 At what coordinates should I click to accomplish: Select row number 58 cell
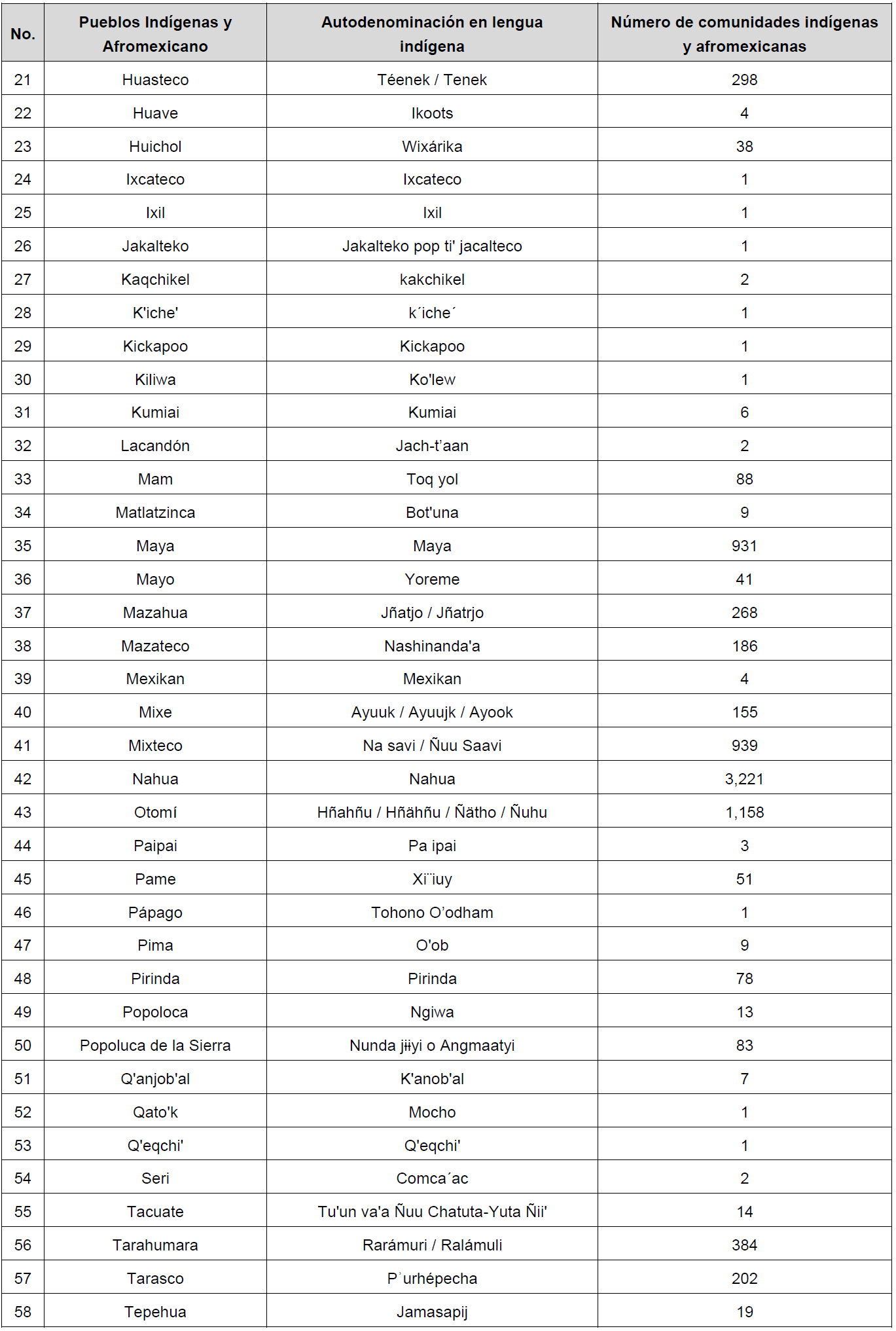coord(23,1312)
